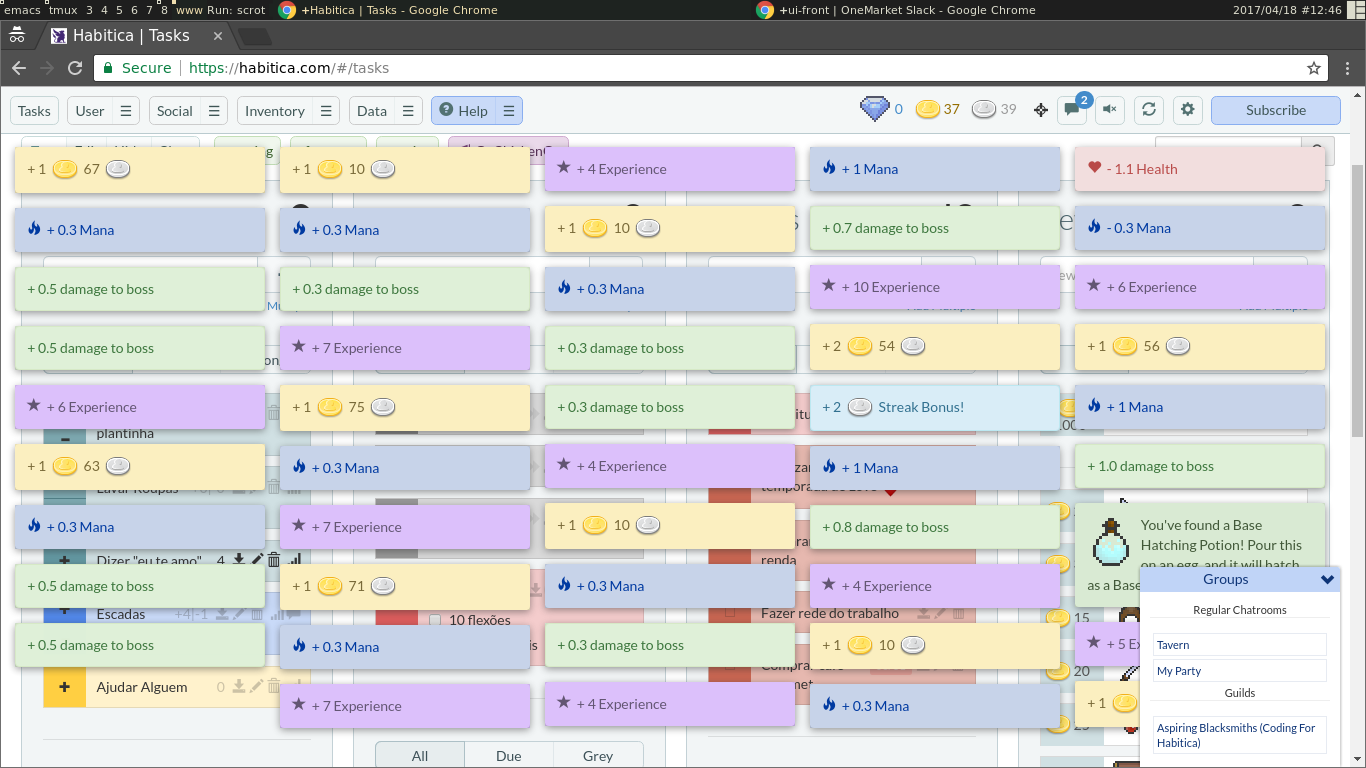Open hamburger dropdown next to Inventory
This screenshot has height=768, width=1366.
click(x=326, y=111)
